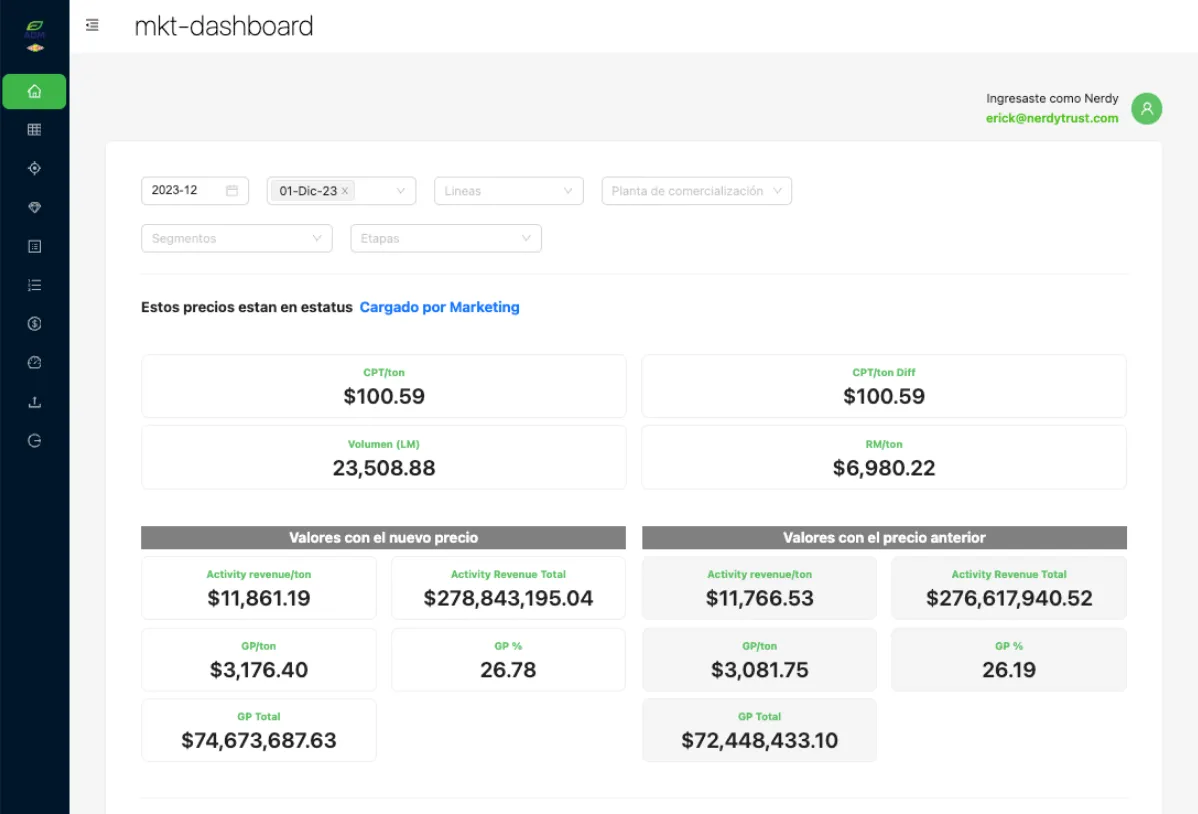Viewport: 1198px width, 814px height.
Task: Click Activity revenue/ton value $11,861.19
Action: click(x=259, y=598)
